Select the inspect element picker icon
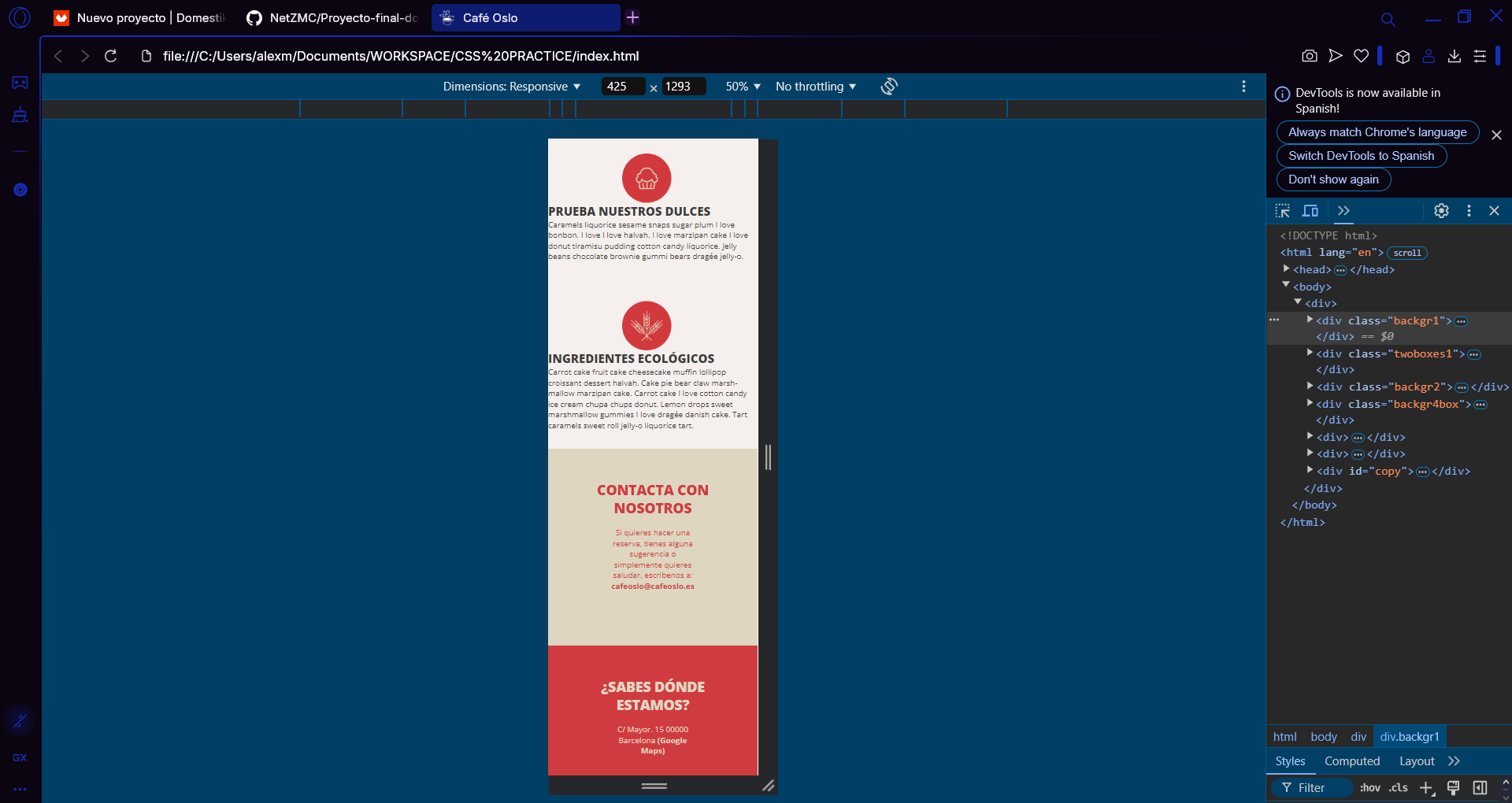Viewport: 1512px width, 803px height. point(1283,211)
